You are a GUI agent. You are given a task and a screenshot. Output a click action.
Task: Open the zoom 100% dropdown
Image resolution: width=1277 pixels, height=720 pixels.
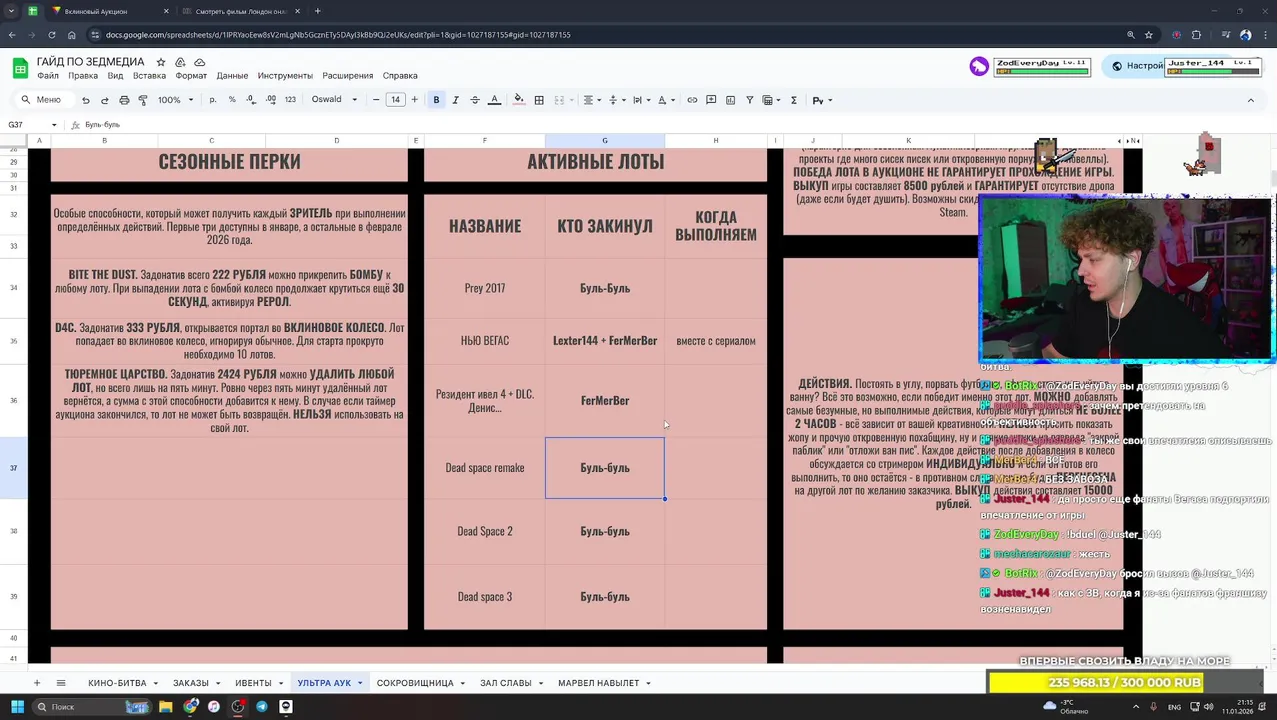point(174,100)
